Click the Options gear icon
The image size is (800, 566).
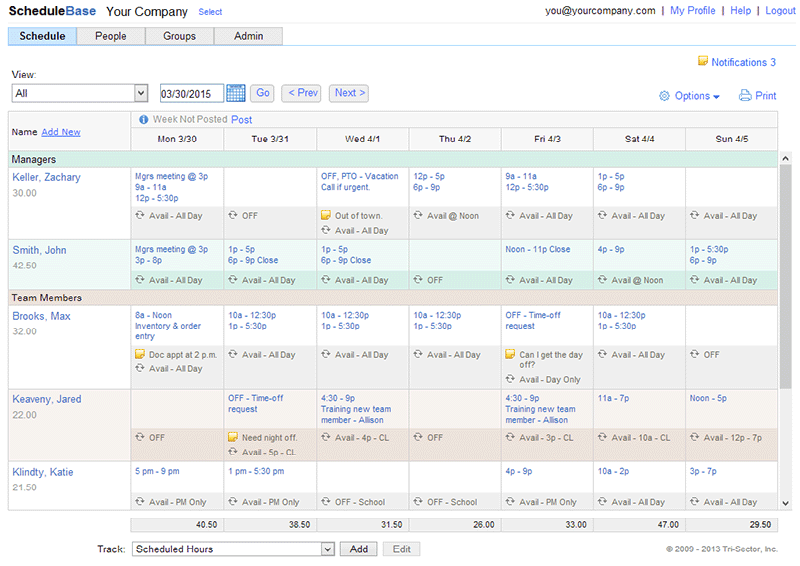(x=664, y=96)
